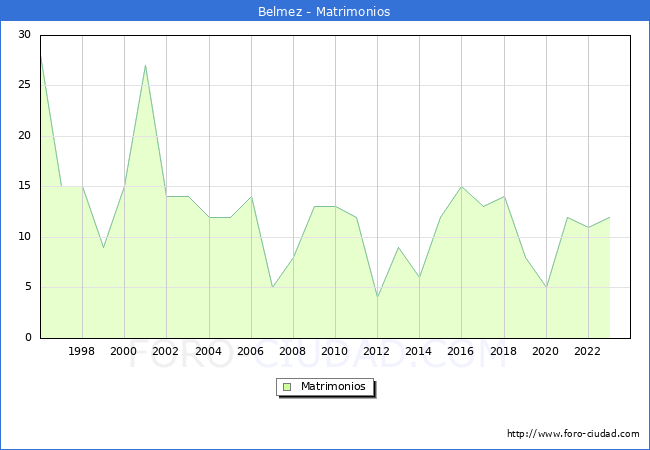Click the 2004 x-axis year label
The image size is (650, 450).
tap(209, 352)
